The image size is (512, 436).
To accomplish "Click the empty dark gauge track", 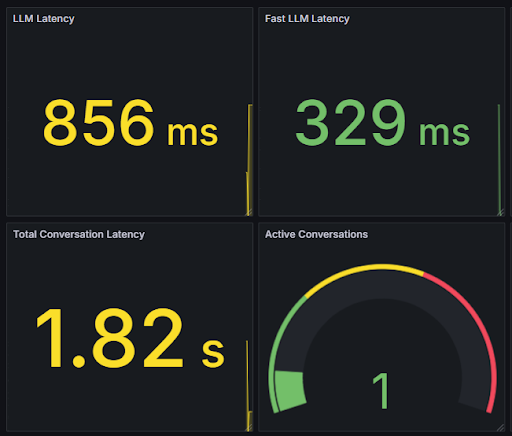I will [x=383, y=283].
